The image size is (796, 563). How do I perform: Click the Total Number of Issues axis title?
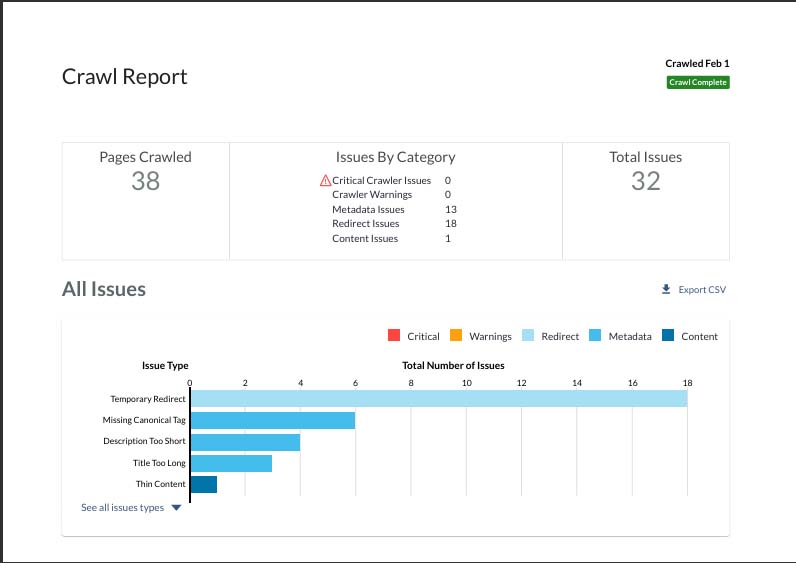point(453,366)
